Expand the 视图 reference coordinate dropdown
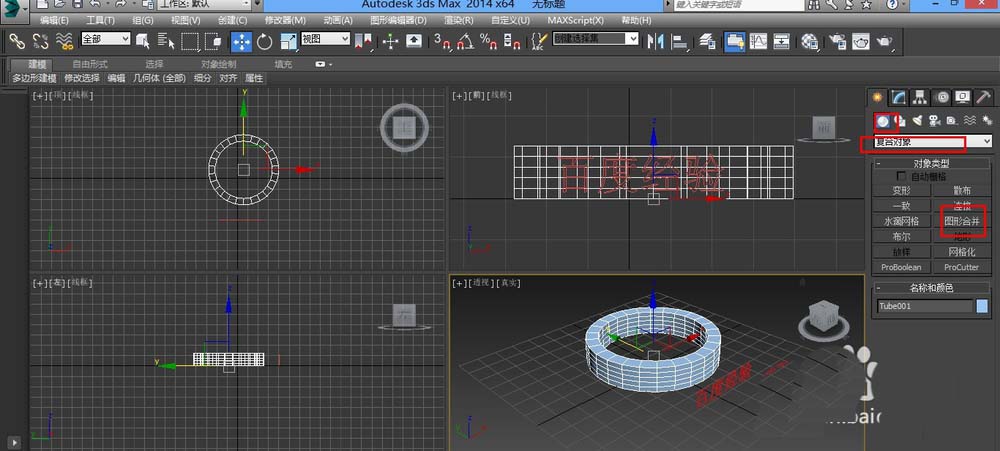The image size is (1000, 451). tap(325, 39)
